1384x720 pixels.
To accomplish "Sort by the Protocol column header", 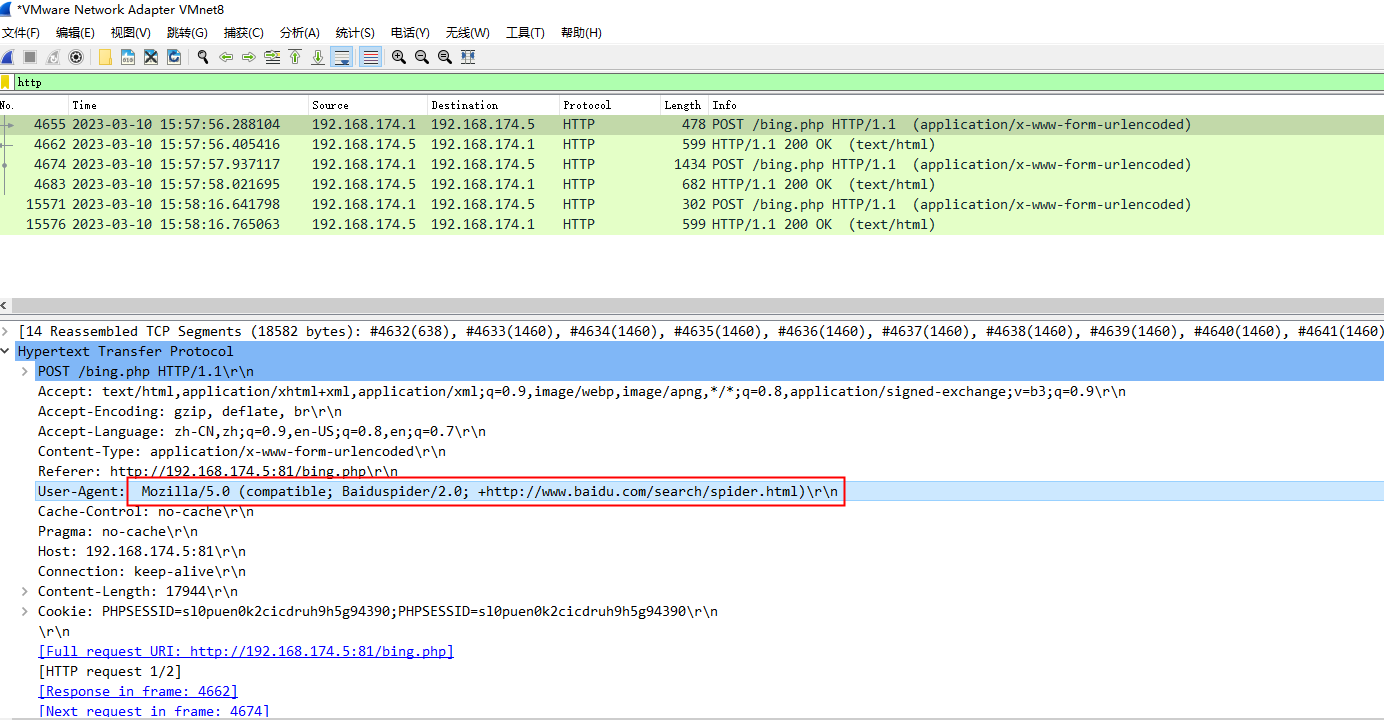I will click(610, 105).
